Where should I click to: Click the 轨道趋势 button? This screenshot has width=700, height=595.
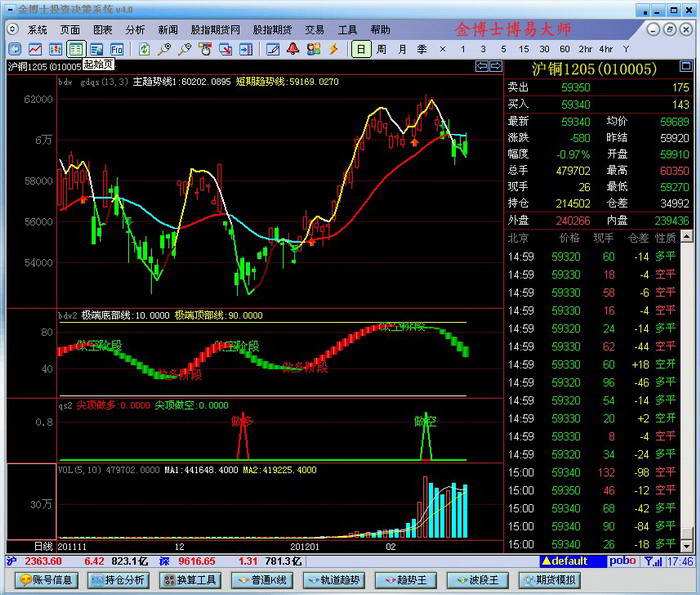pos(333,580)
